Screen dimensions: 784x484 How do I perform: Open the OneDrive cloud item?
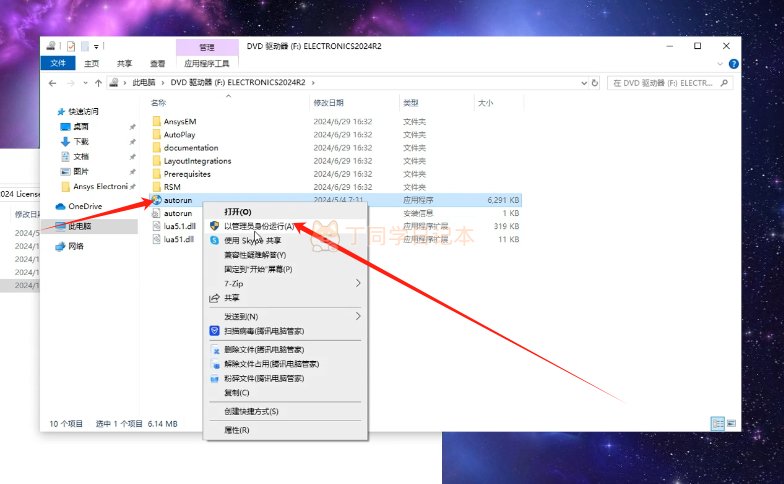pos(78,206)
